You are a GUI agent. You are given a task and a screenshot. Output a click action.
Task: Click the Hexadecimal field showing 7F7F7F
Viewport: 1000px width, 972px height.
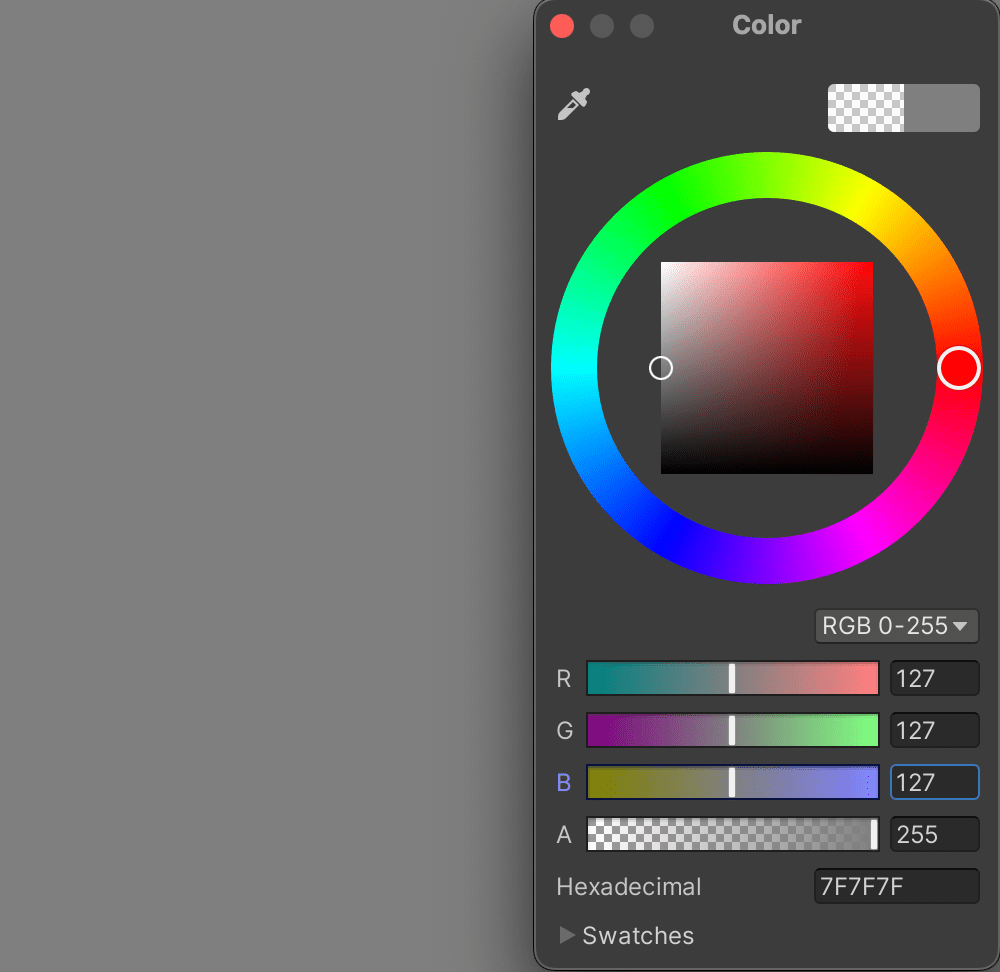tap(896, 887)
